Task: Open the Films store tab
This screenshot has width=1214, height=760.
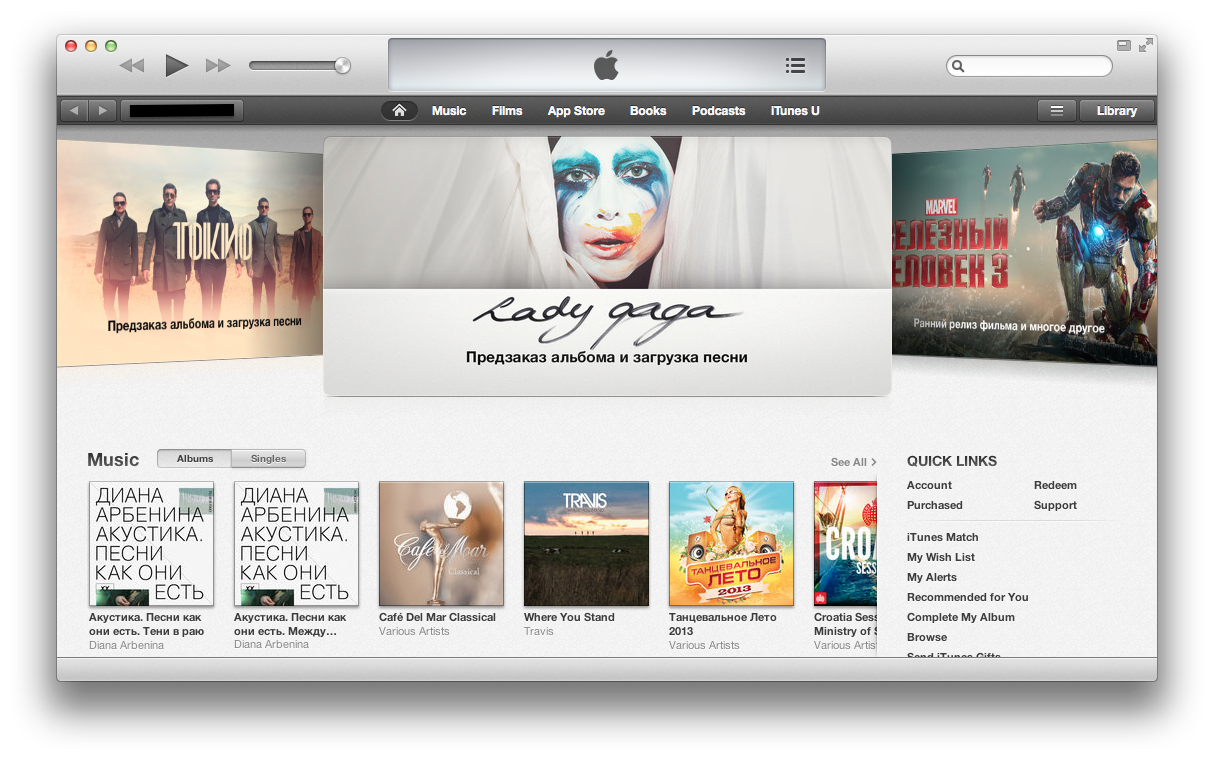Action: click(x=507, y=111)
